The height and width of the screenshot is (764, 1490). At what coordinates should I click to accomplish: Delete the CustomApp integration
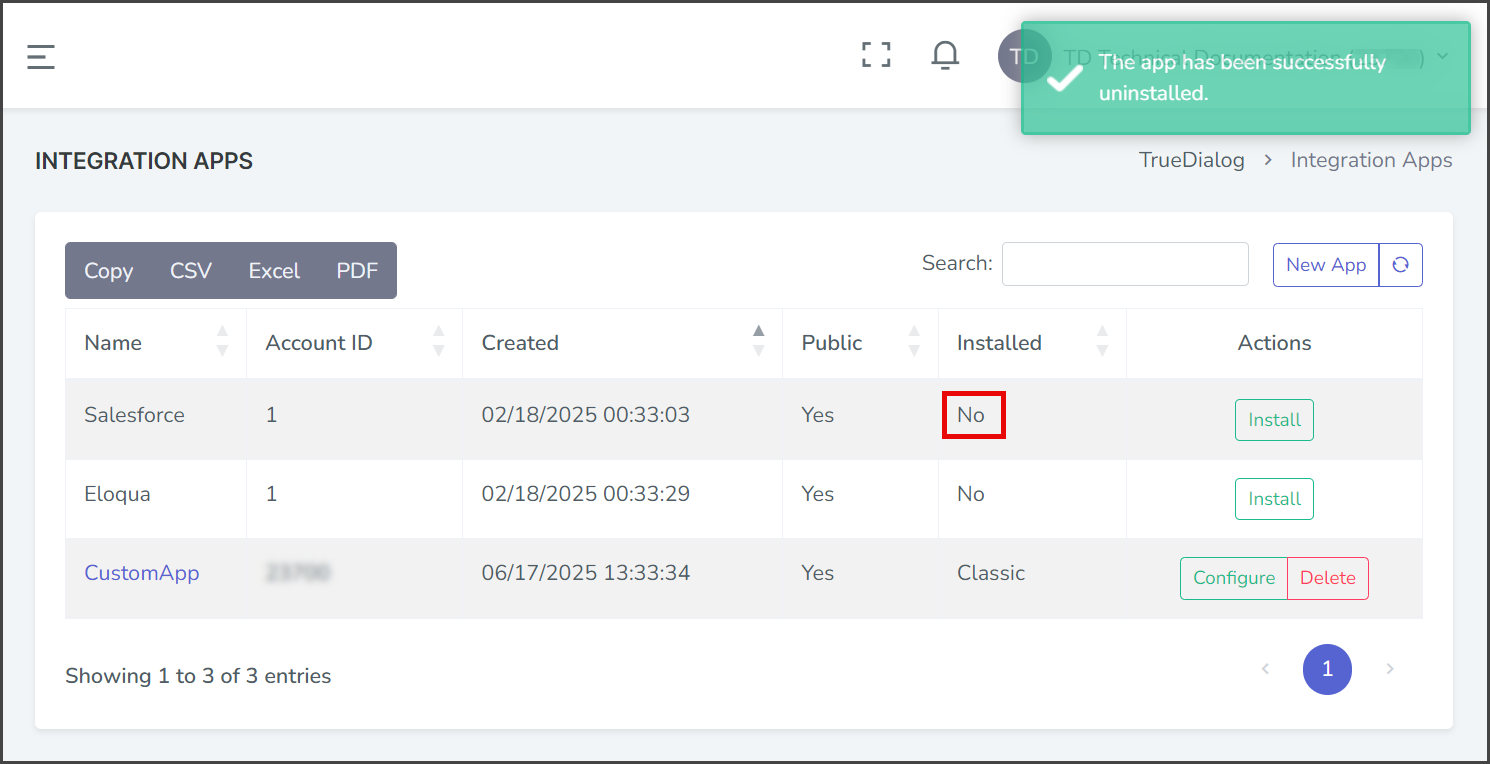pos(1328,578)
